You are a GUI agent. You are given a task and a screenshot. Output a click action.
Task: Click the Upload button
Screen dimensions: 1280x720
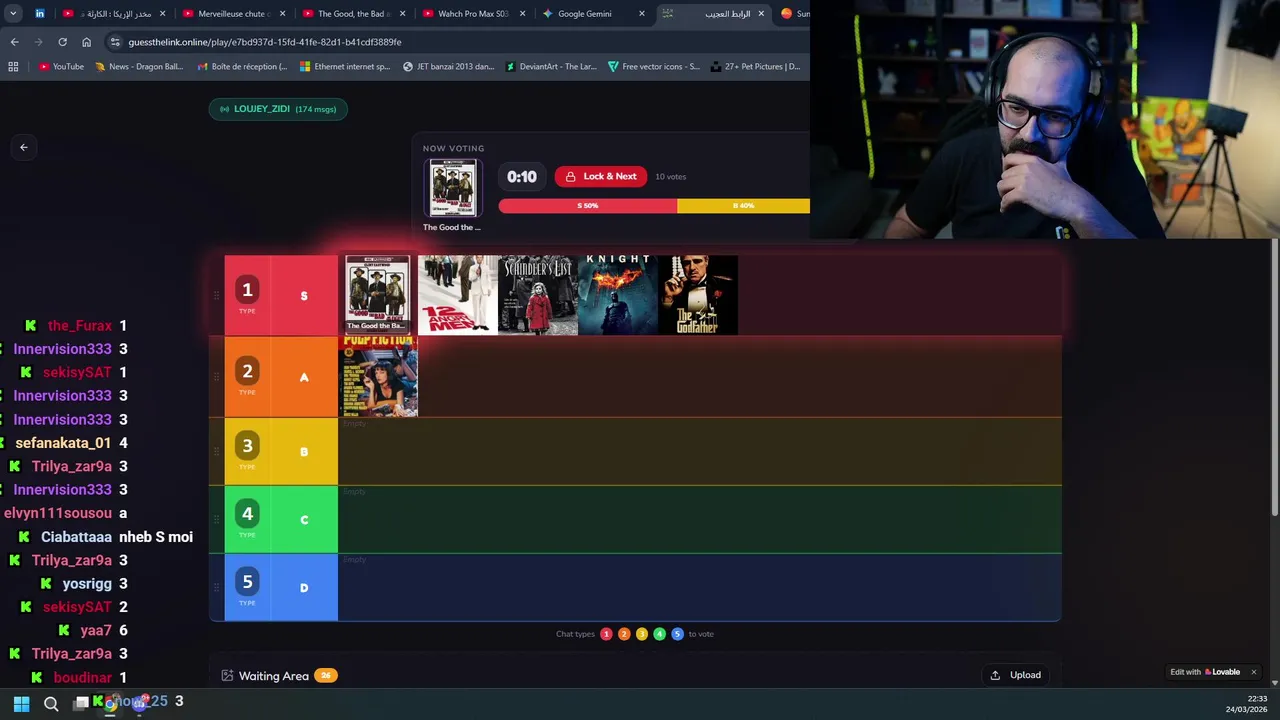(x=1015, y=675)
